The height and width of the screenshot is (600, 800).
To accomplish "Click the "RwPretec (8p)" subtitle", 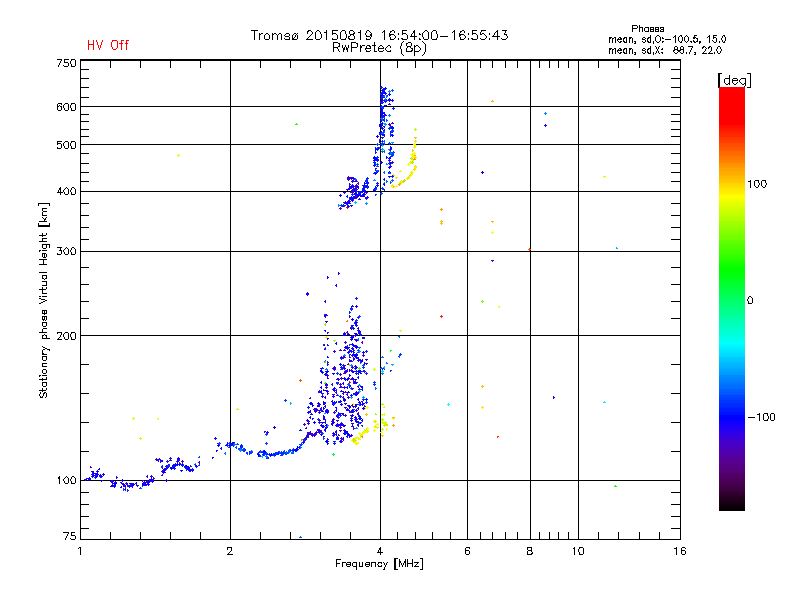I will click(x=379, y=48).
